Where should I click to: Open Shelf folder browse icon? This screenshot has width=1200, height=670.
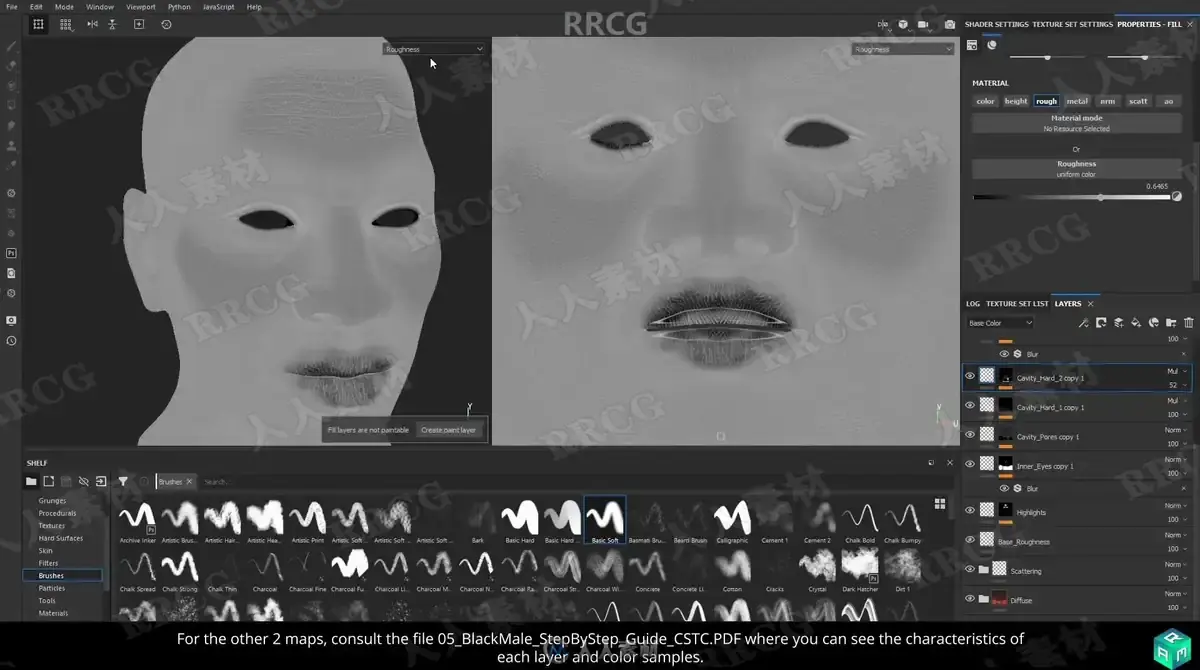(x=31, y=481)
